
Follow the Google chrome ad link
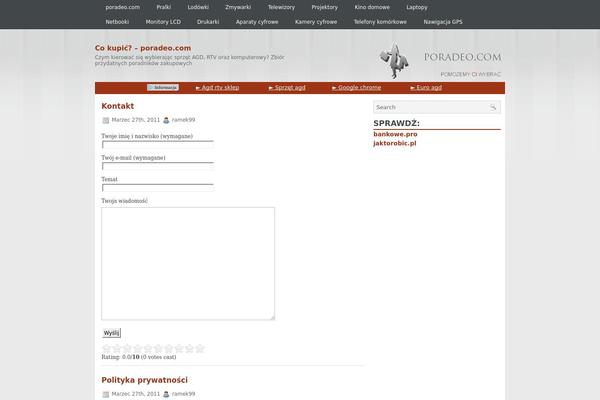point(356,88)
